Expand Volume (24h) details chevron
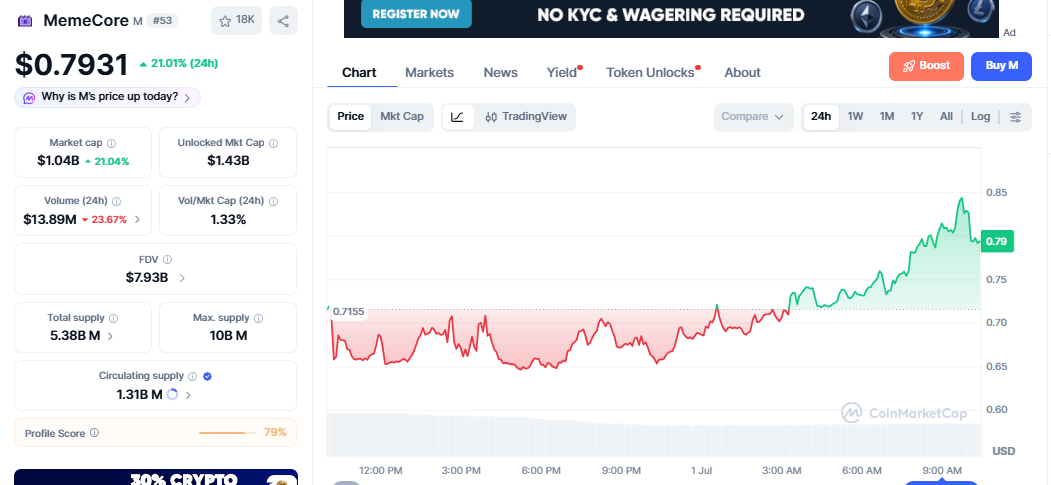Viewport: 1051px width, 485px height. point(137,219)
